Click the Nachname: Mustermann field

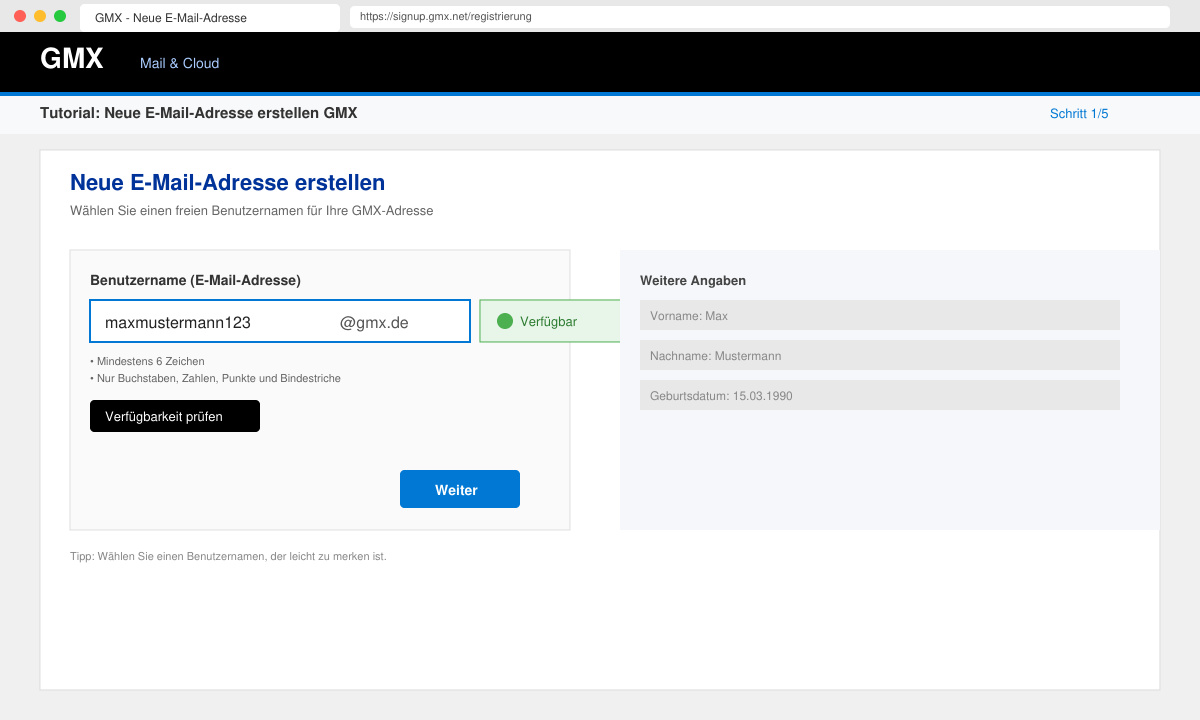[x=880, y=355]
